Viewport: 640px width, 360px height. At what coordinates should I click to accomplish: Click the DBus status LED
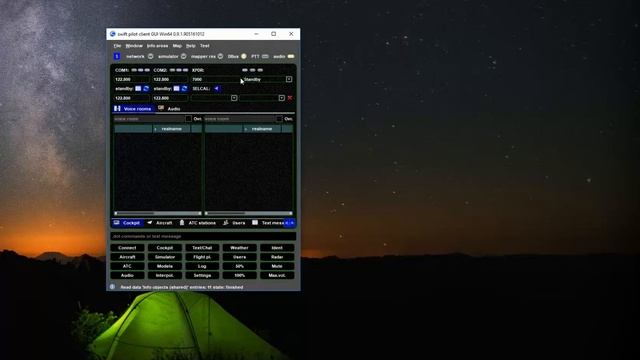click(244, 56)
